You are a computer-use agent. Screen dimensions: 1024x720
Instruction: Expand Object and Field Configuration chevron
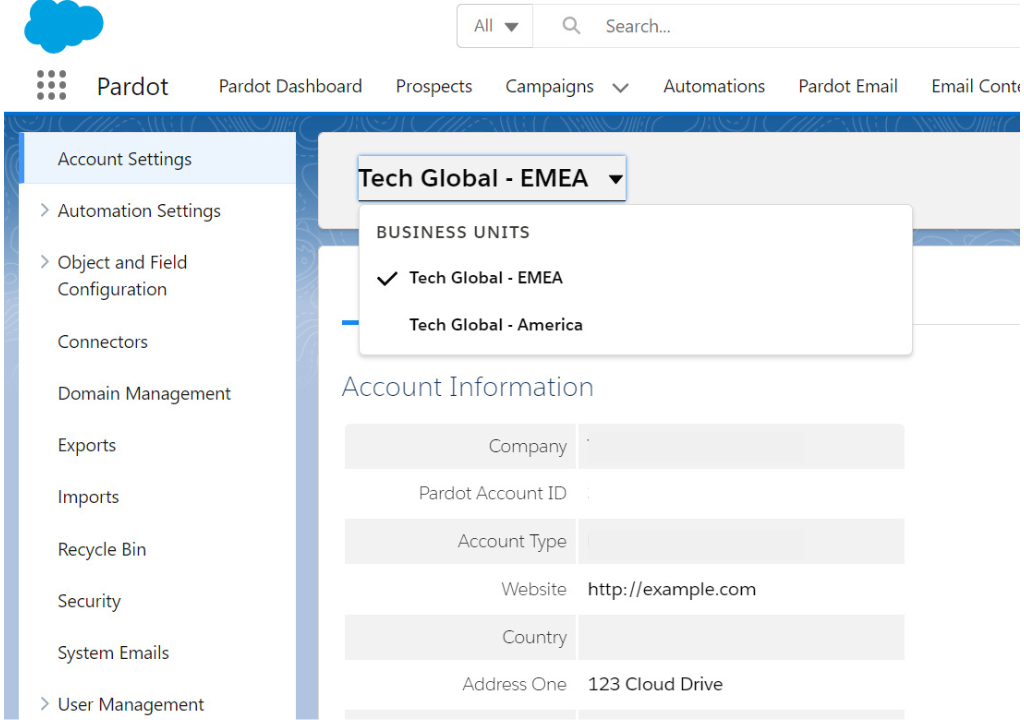[44, 262]
